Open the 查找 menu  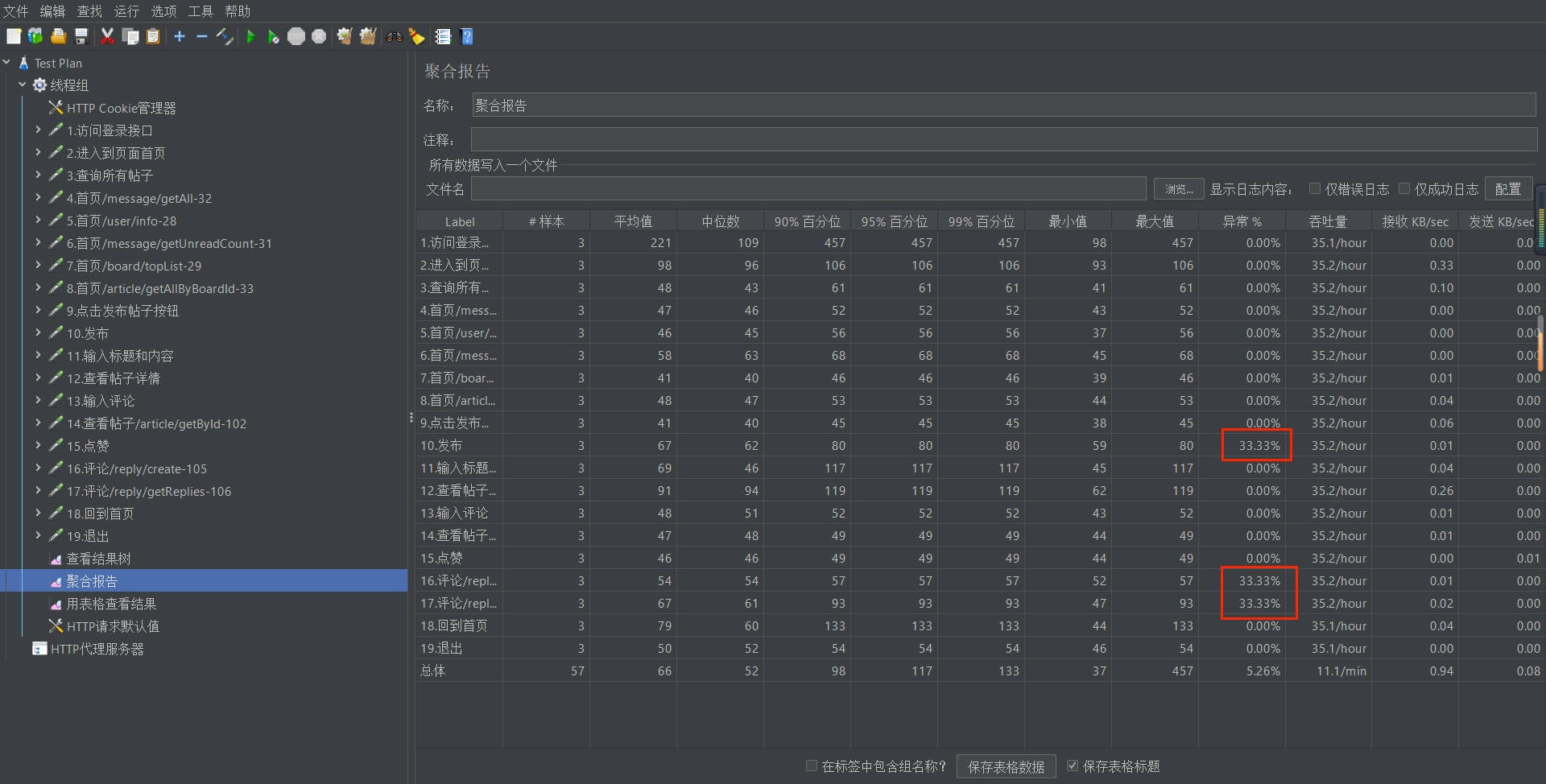pos(89,11)
